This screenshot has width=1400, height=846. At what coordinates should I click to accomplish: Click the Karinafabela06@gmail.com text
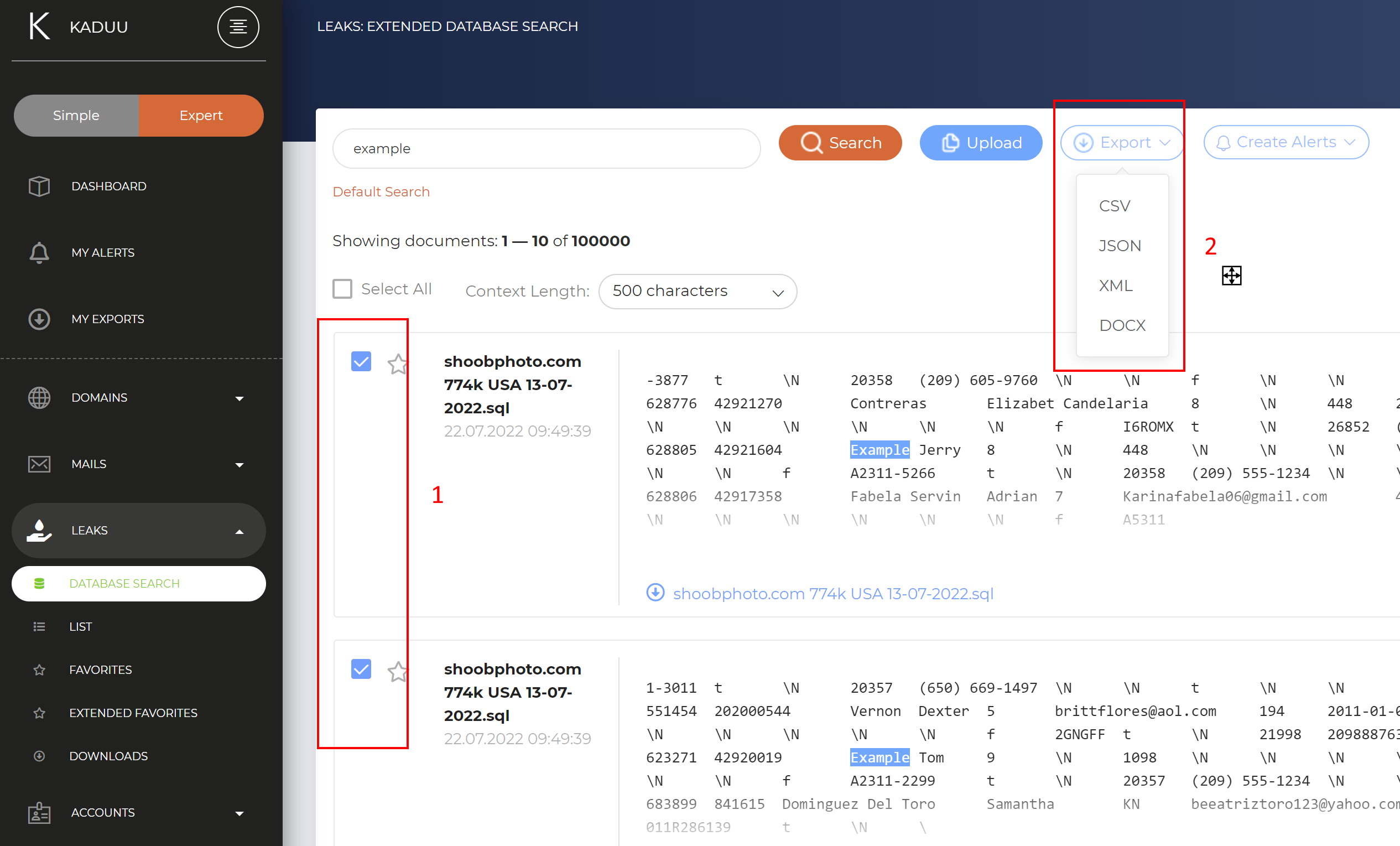(1225, 496)
